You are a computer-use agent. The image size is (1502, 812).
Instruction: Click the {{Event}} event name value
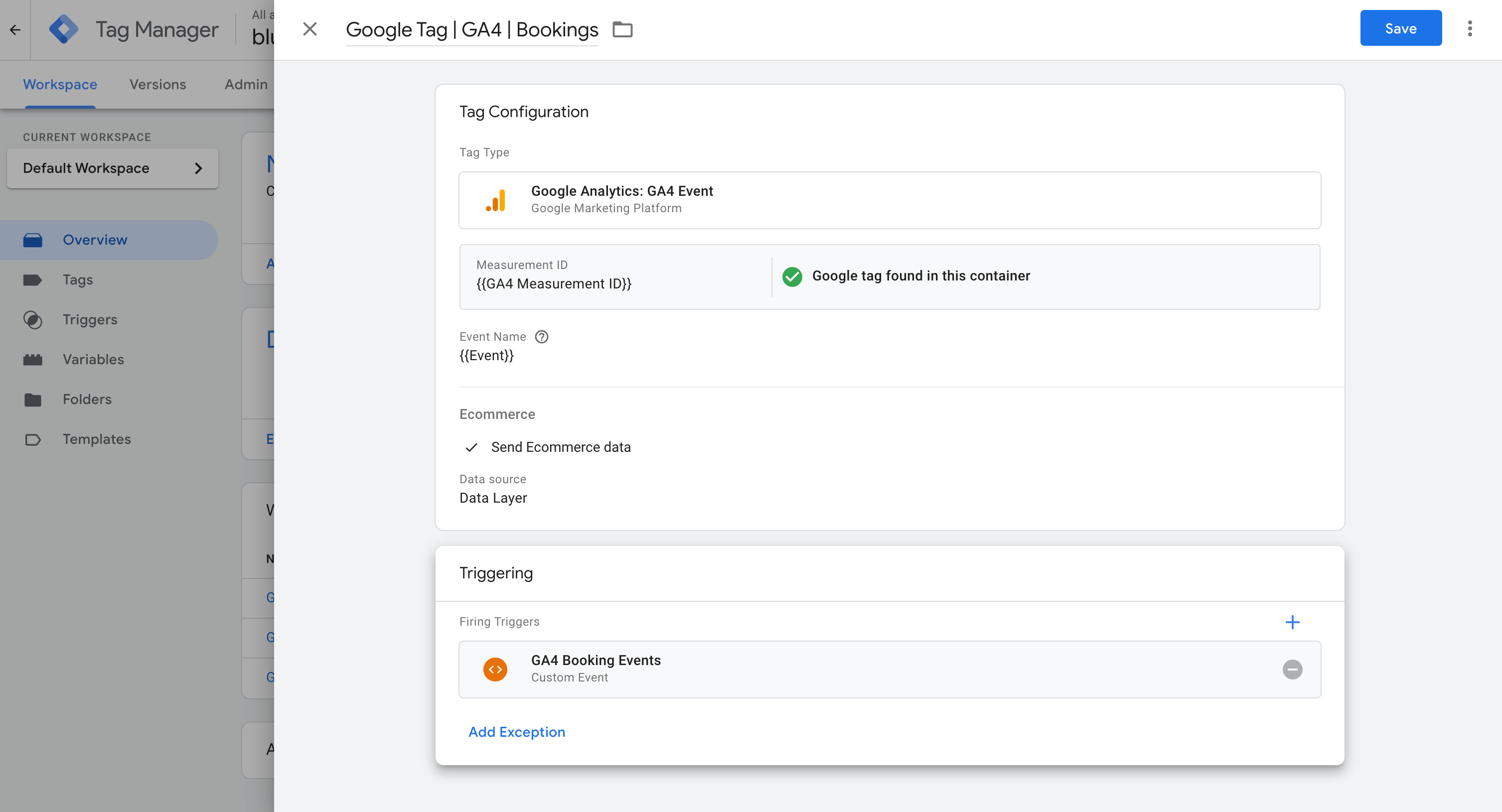tap(486, 356)
